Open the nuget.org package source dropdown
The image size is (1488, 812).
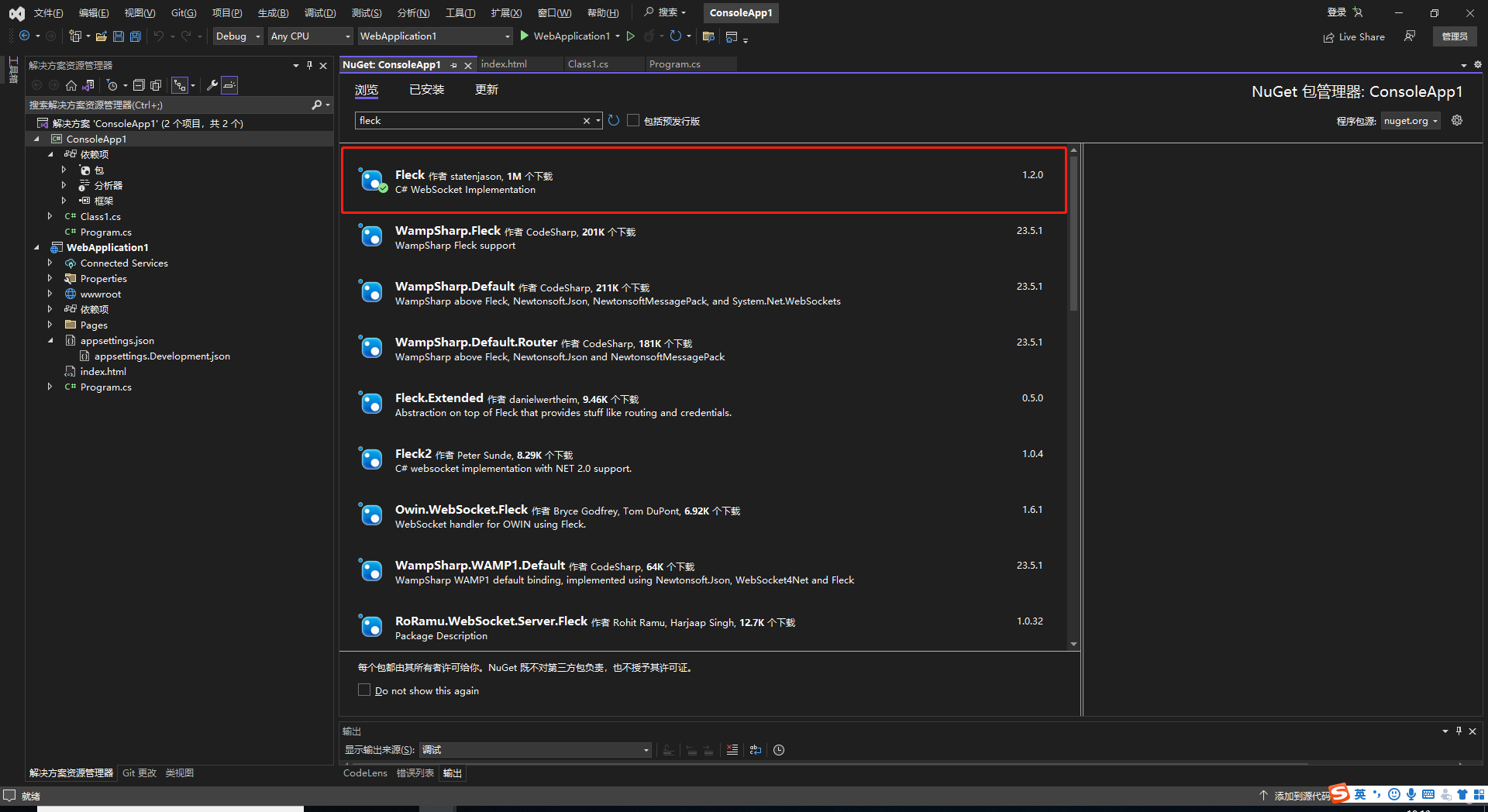1410,121
